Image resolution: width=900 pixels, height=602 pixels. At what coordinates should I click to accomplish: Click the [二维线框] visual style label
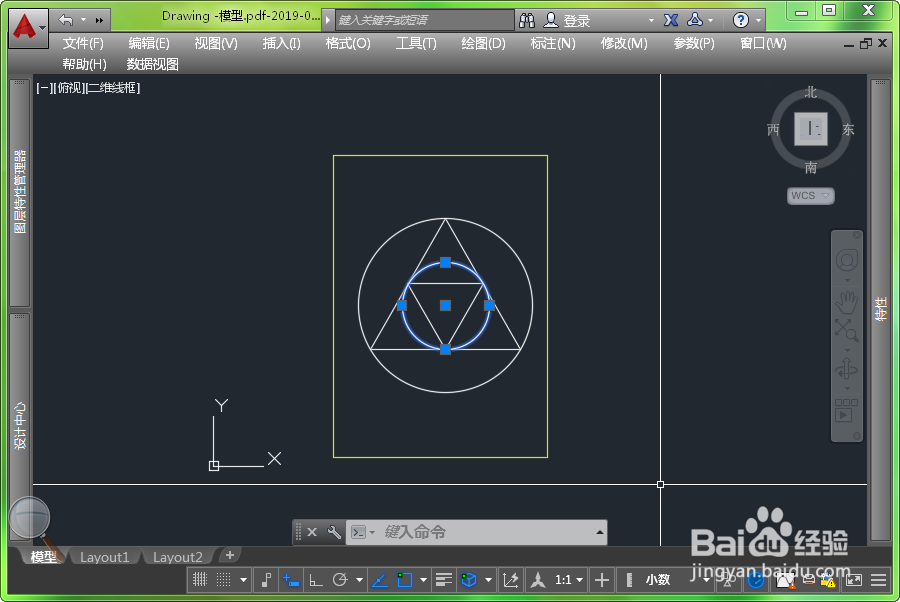pyautogui.click(x=112, y=88)
